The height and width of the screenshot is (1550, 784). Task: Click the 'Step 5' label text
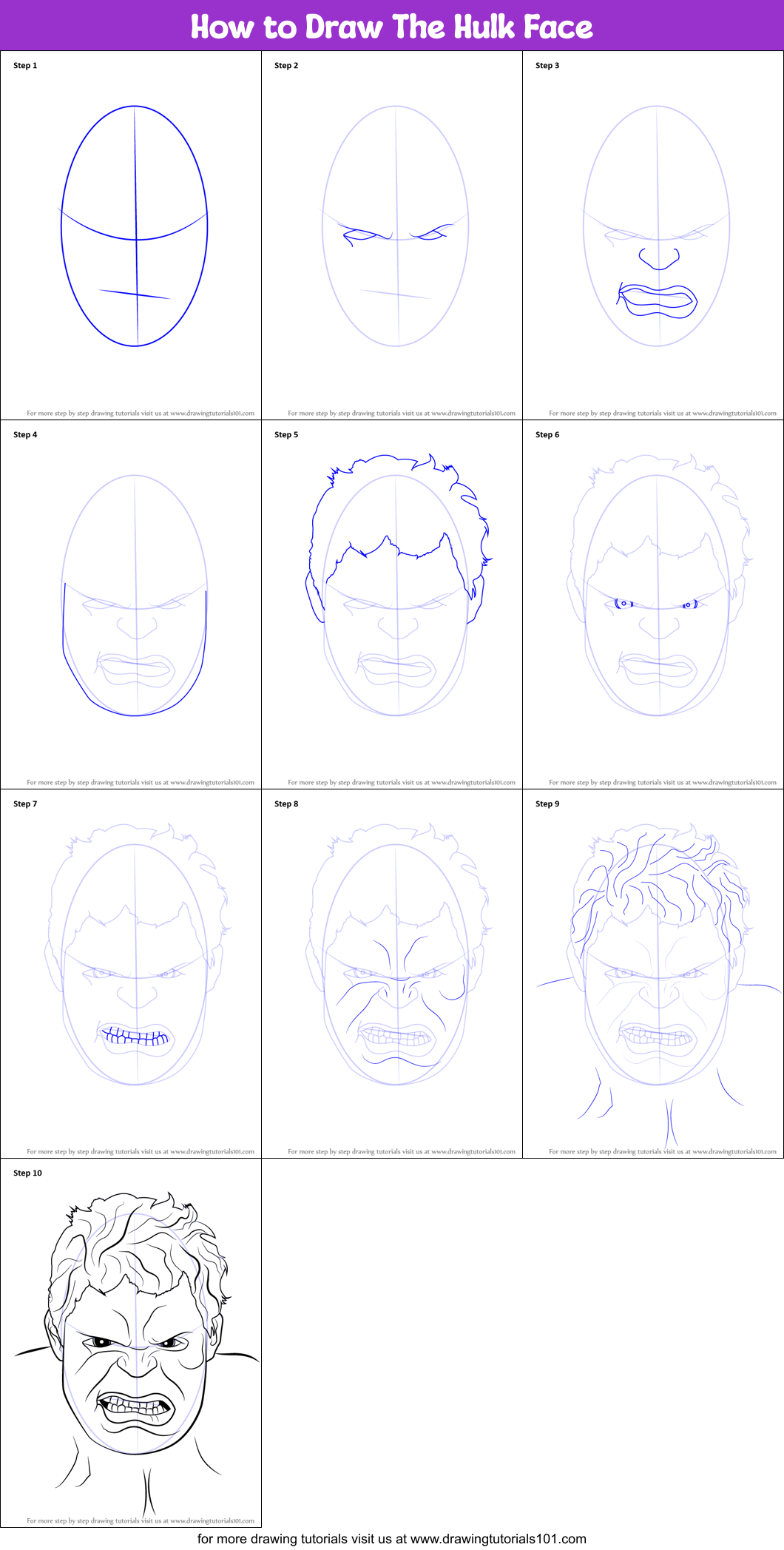(286, 434)
